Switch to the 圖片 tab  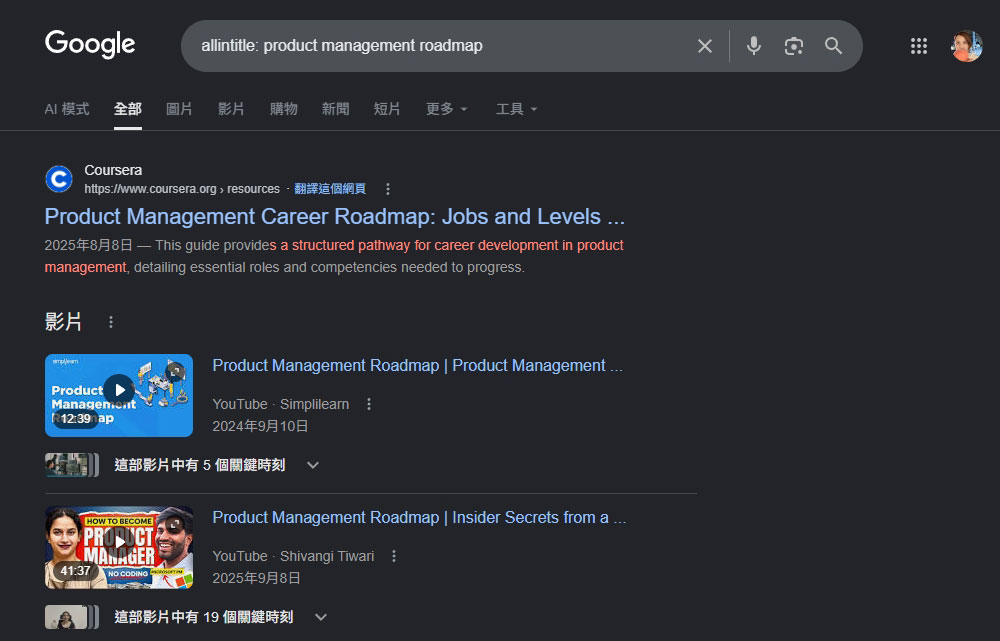pyautogui.click(x=179, y=109)
